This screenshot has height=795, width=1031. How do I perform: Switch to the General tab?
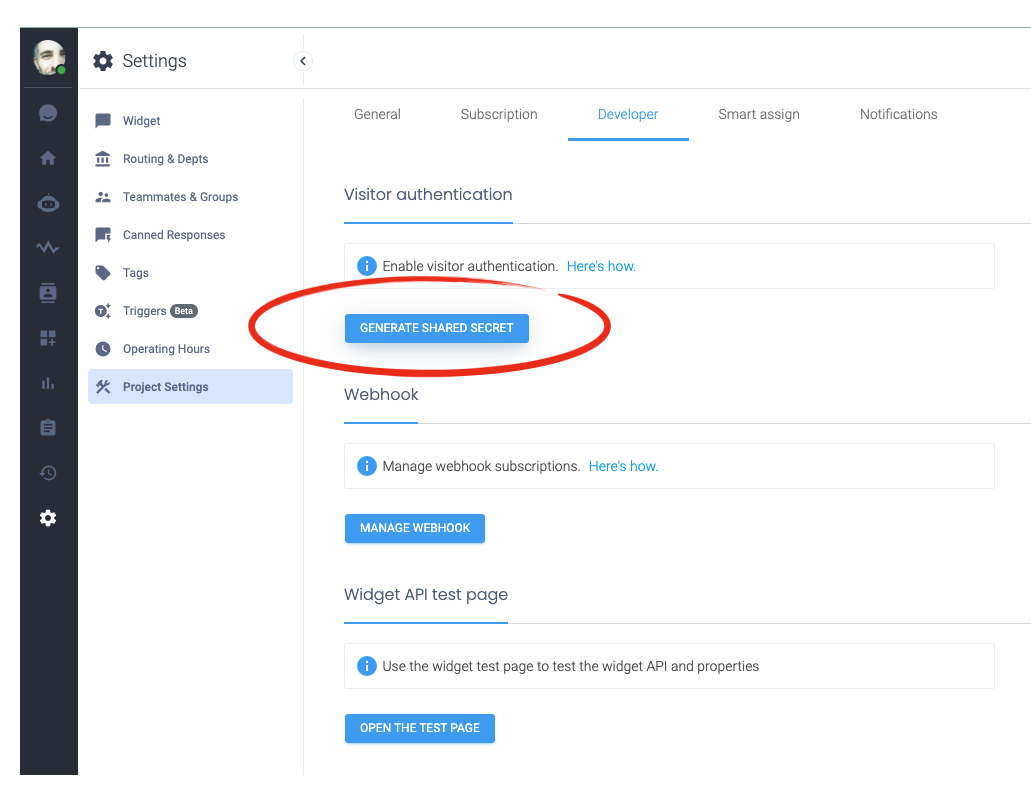377,114
